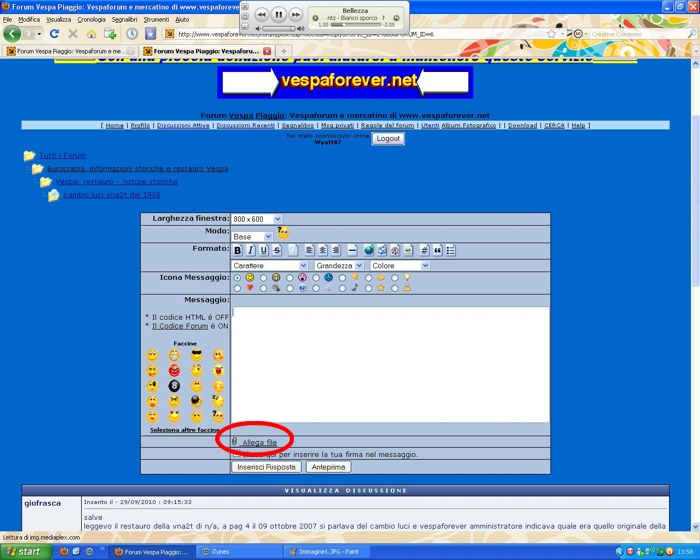Align message text to the right
This screenshot has height=560, width=700.
(336, 251)
